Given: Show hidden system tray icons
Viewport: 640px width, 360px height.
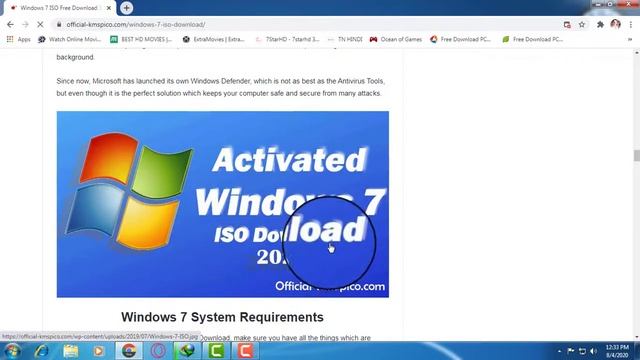Looking at the screenshot, I should tap(559, 351).
